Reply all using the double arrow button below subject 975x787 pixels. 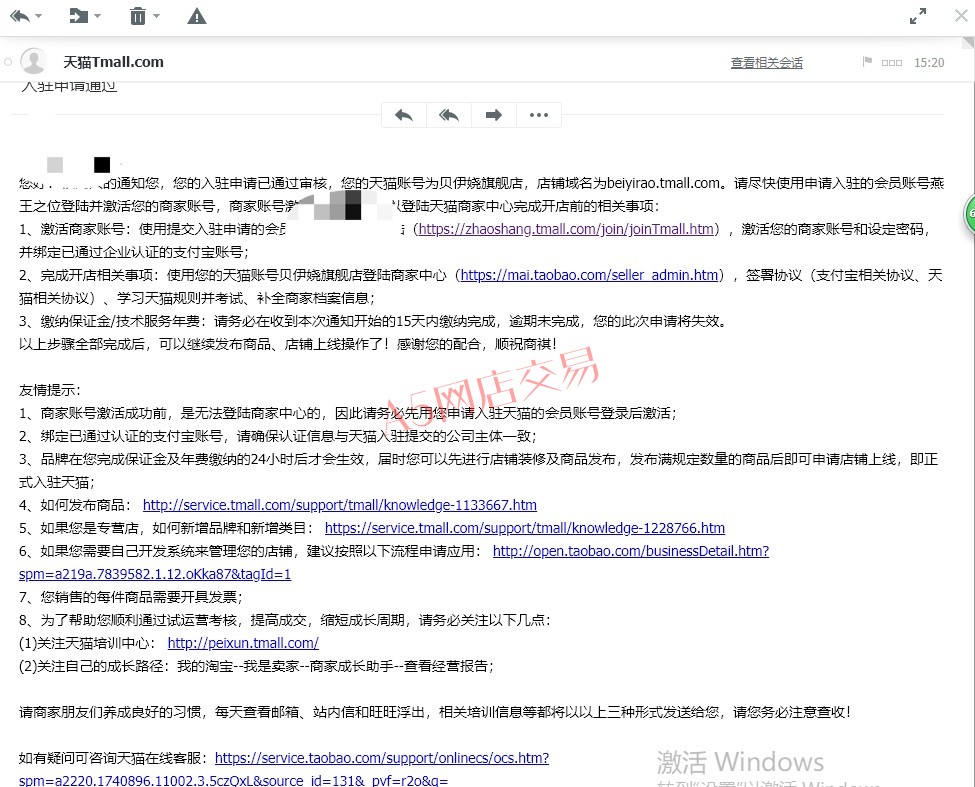coord(449,115)
